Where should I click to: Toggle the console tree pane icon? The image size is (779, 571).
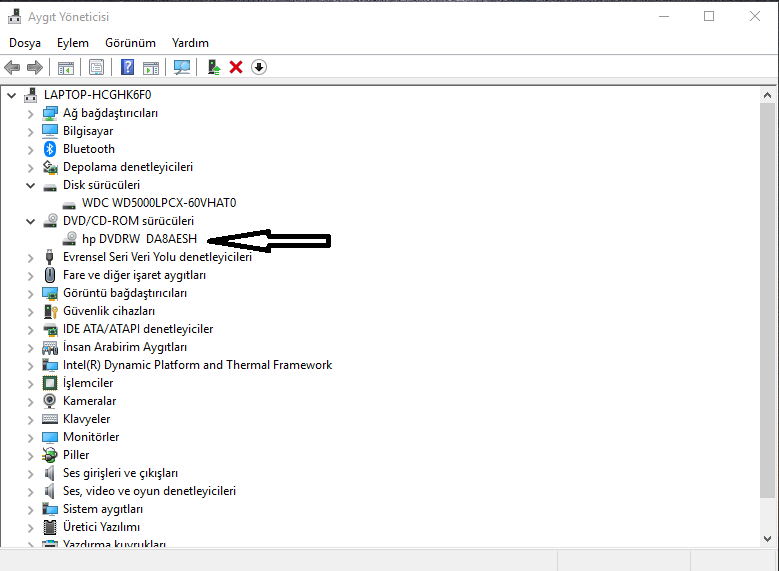66,67
